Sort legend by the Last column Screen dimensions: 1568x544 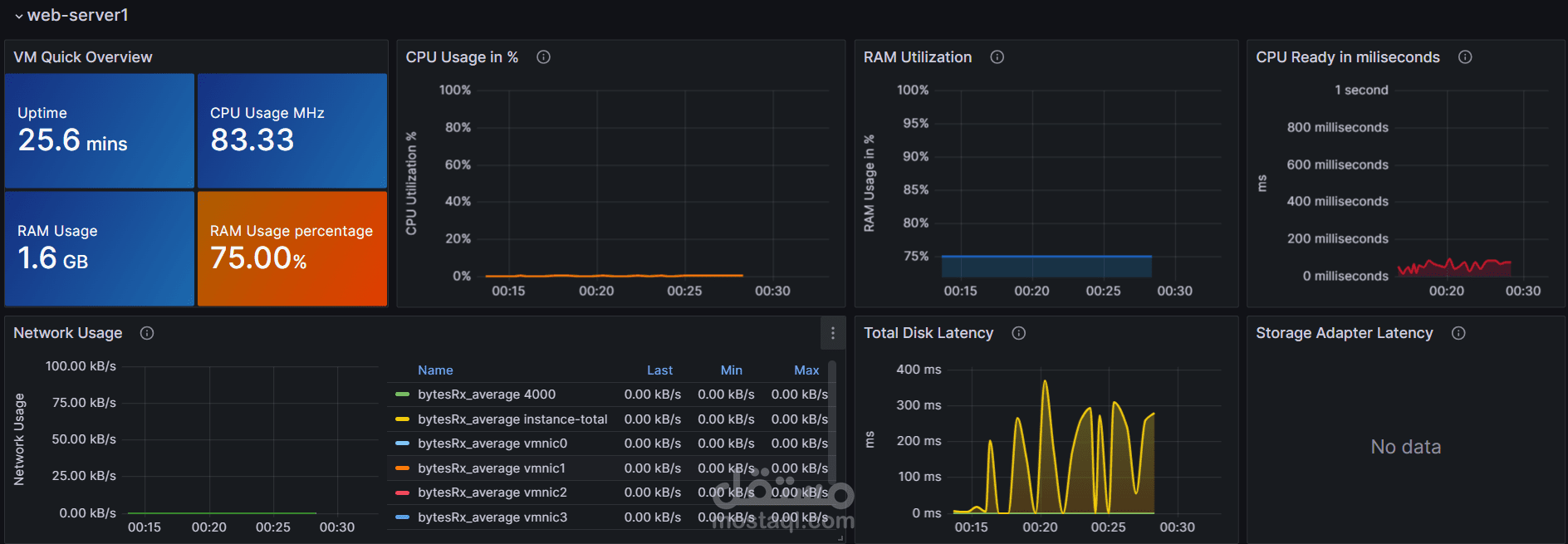659,370
